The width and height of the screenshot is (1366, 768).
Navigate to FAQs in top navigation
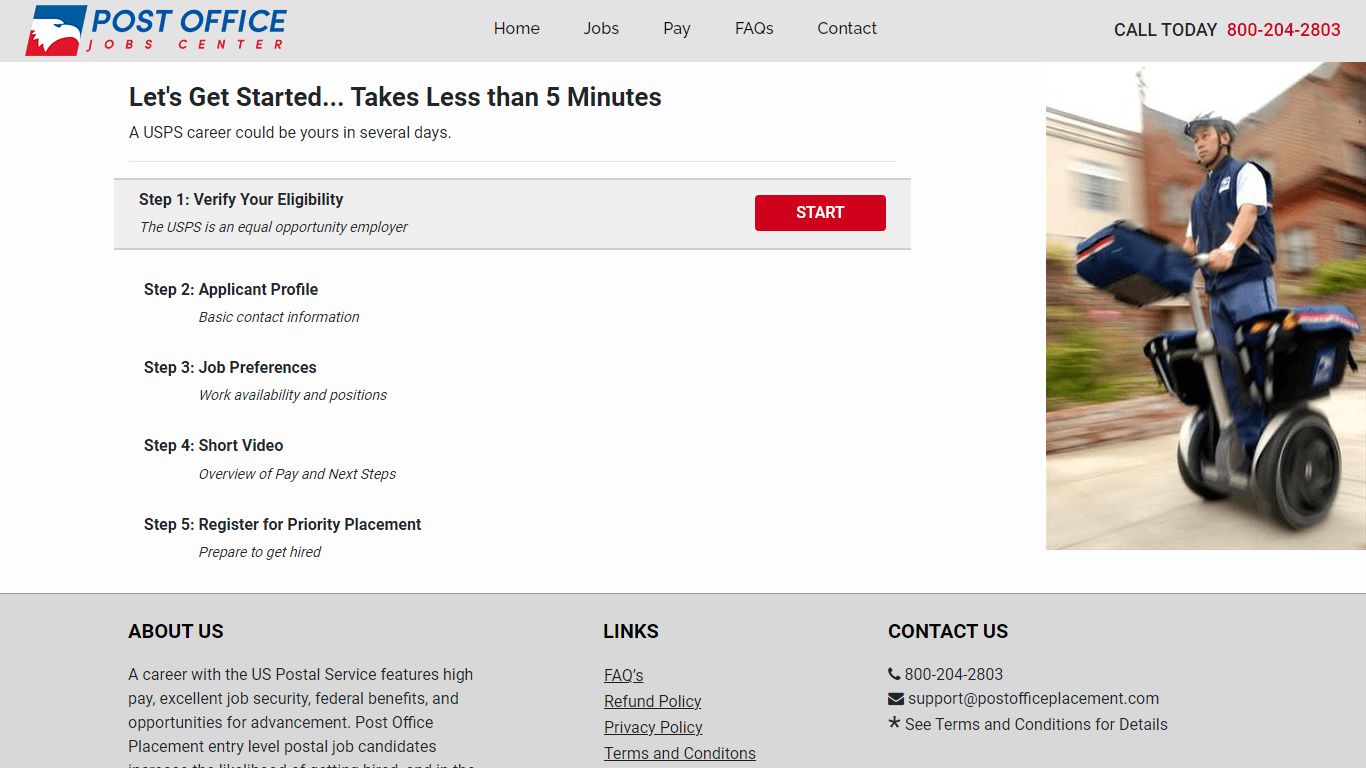pyautogui.click(x=754, y=29)
